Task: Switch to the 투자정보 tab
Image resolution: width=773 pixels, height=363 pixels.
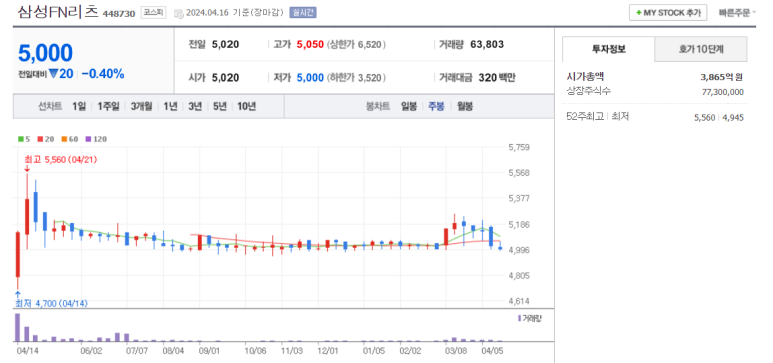Action: (x=608, y=49)
